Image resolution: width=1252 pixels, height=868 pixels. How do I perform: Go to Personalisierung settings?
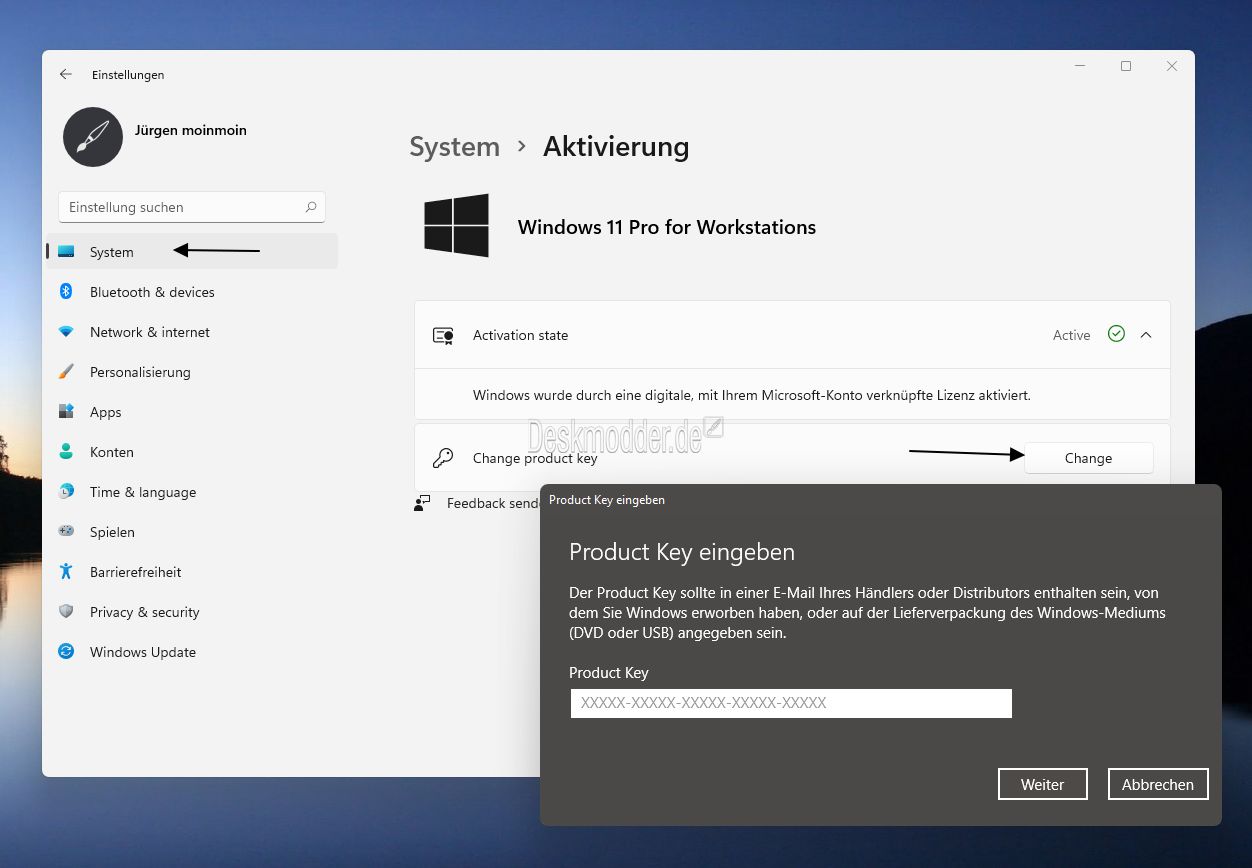tap(192, 372)
